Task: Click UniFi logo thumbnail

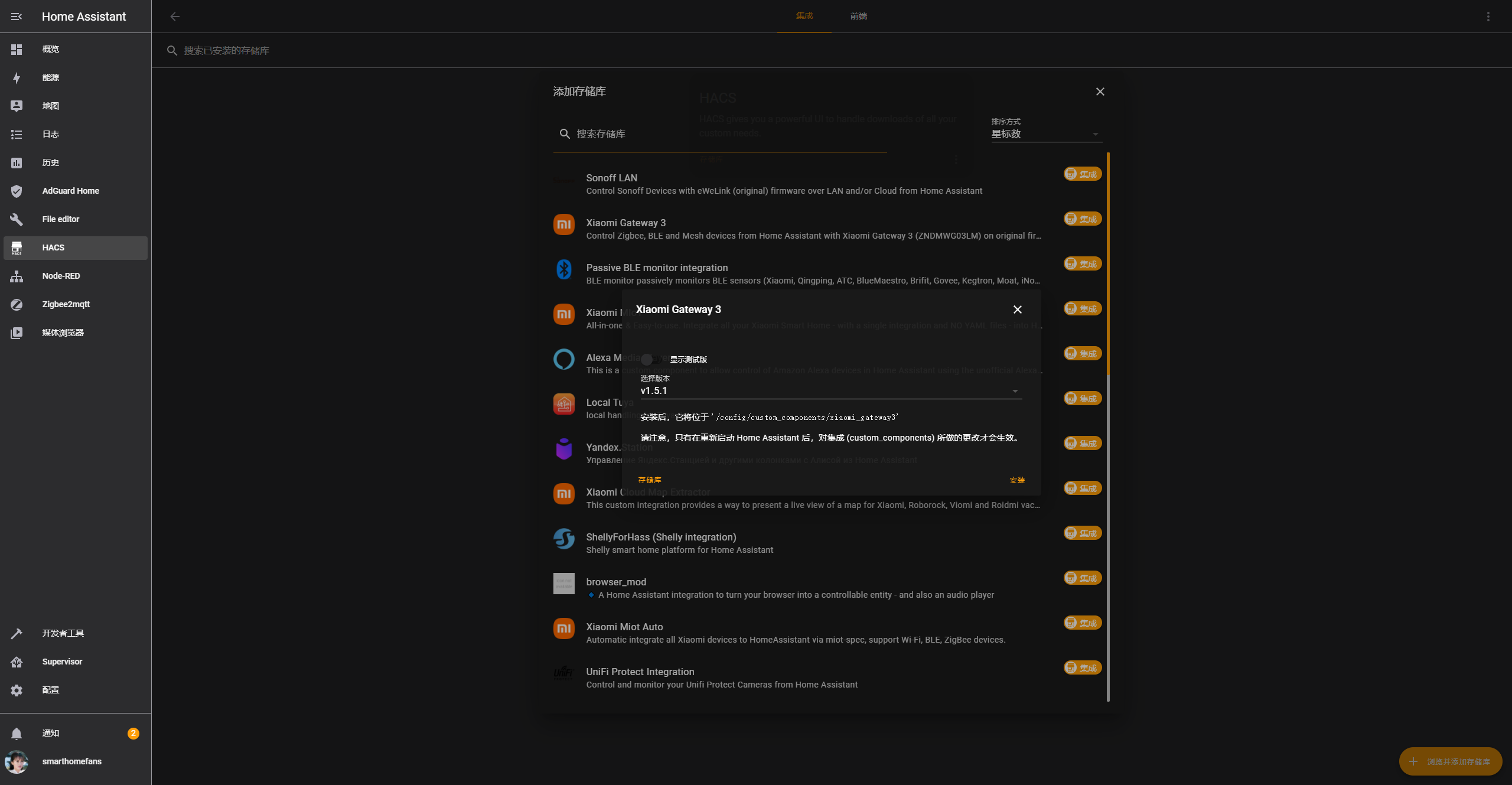Action: [x=564, y=673]
